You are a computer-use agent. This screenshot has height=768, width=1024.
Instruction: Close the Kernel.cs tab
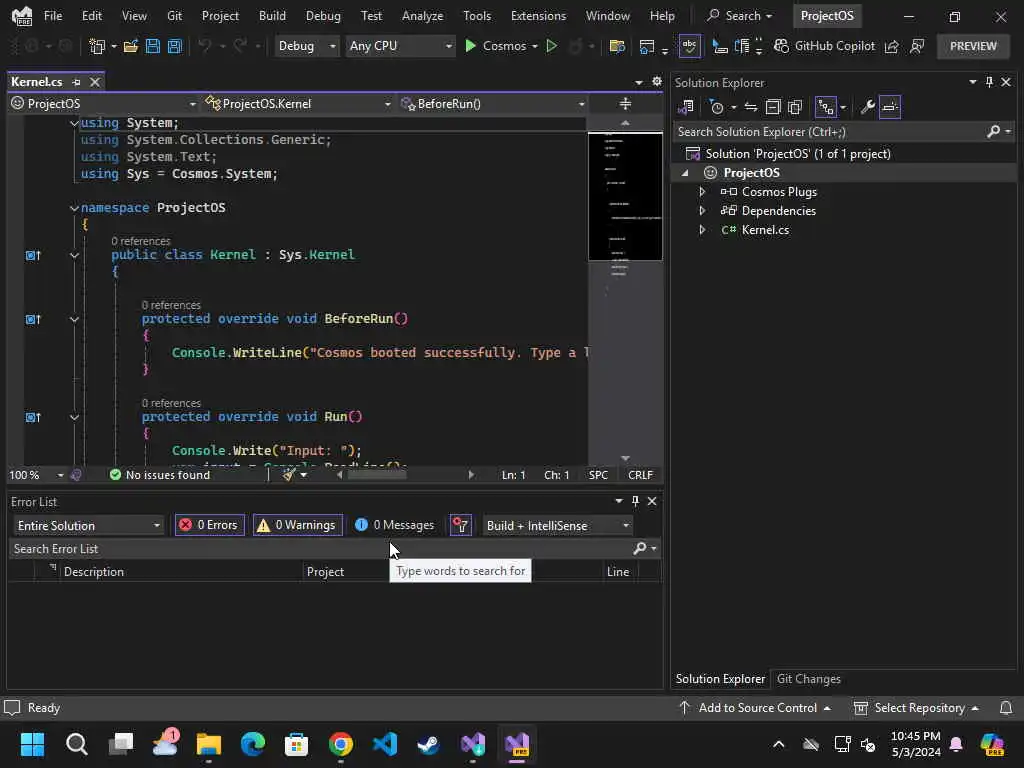95,82
